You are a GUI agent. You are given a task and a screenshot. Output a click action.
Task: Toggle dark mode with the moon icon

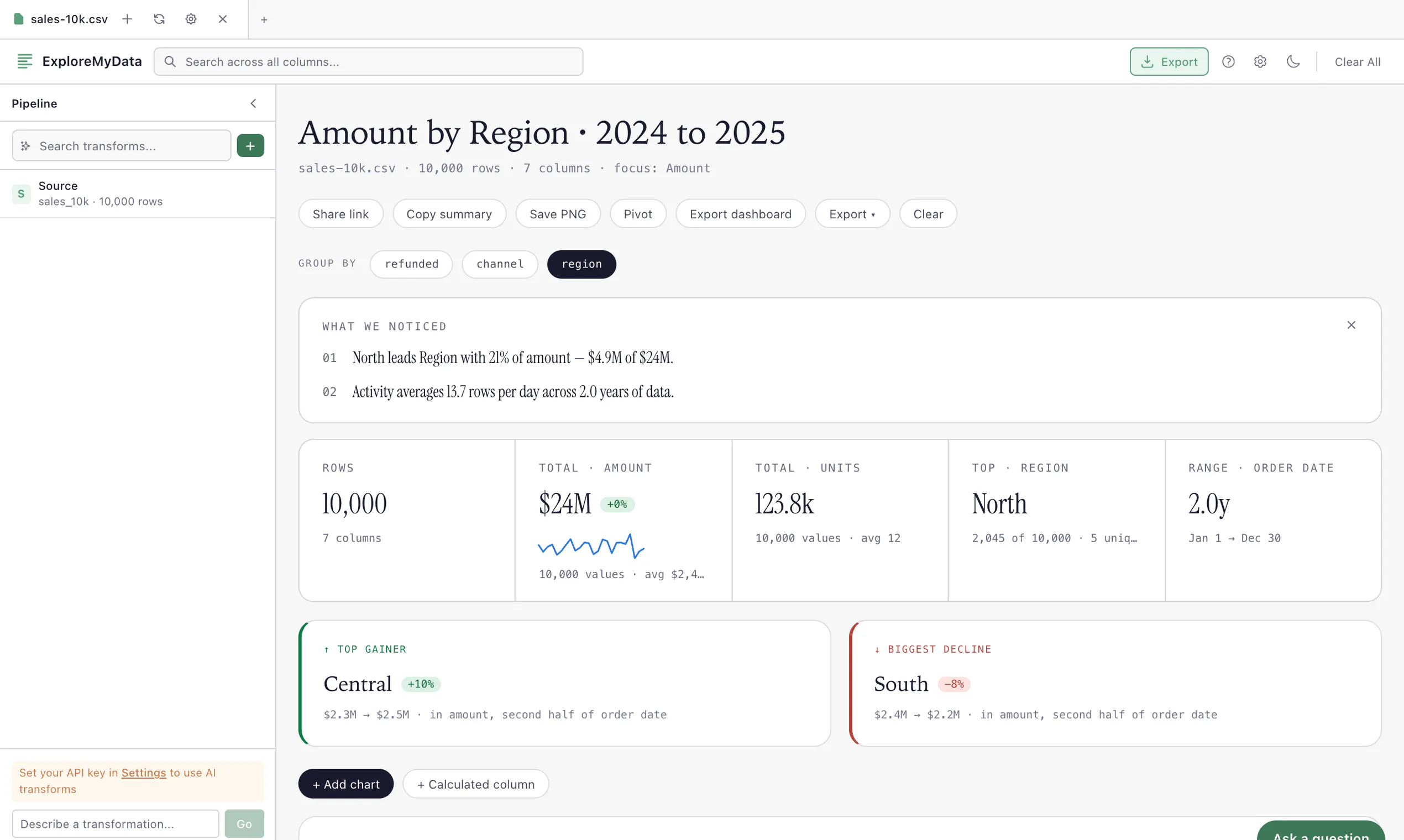tap(1293, 62)
